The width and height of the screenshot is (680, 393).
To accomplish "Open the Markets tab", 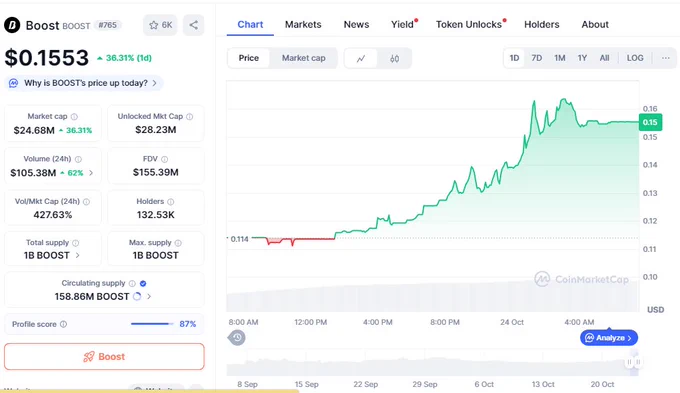I will (x=303, y=25).
